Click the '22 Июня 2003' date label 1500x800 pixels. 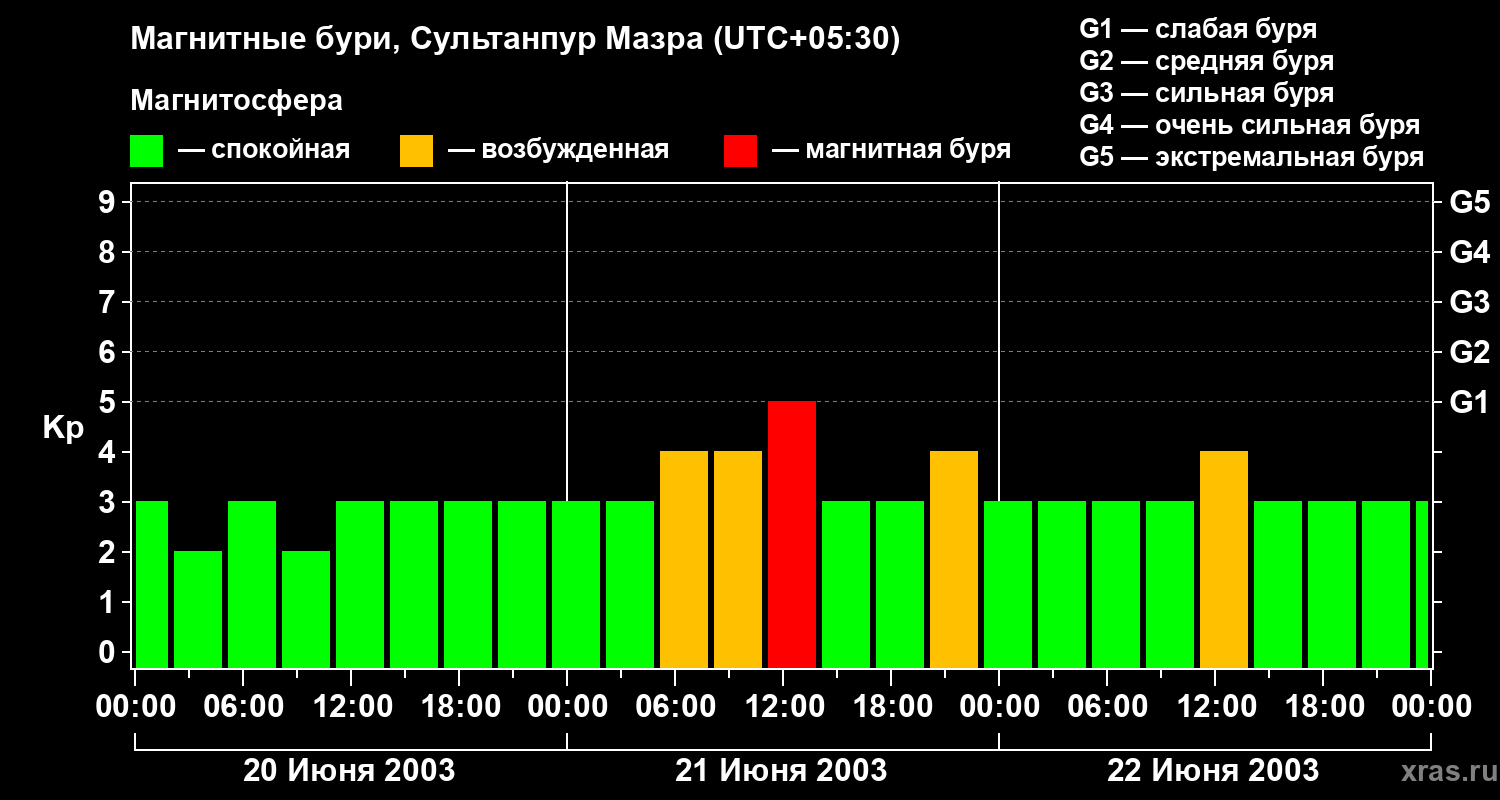click(x=1213, y=771)
